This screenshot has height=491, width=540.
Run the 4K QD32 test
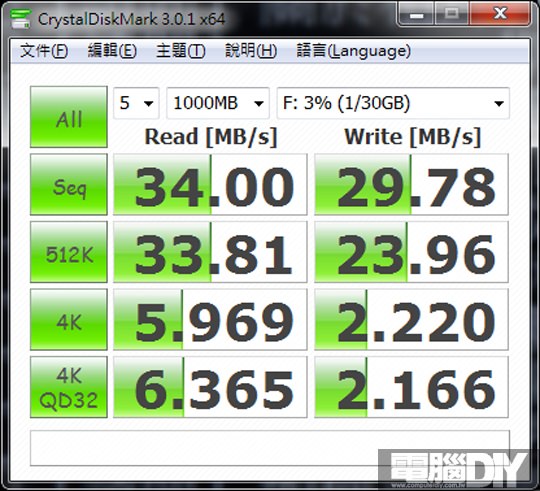click(69, 387)
